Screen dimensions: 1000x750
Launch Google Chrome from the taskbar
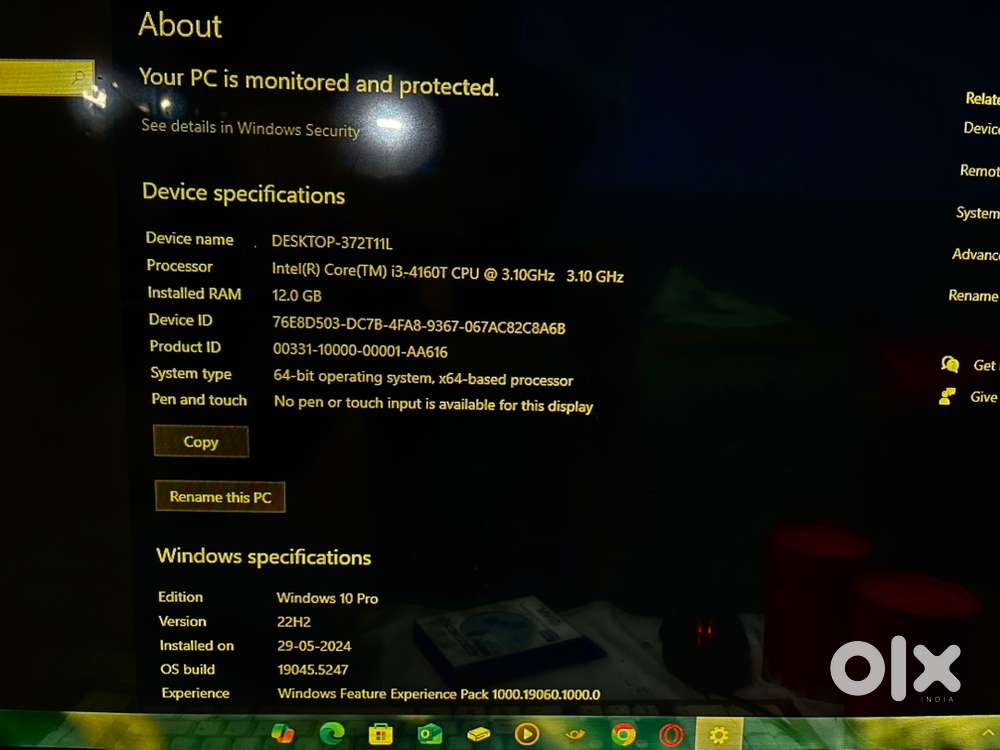tap(623, 735)
